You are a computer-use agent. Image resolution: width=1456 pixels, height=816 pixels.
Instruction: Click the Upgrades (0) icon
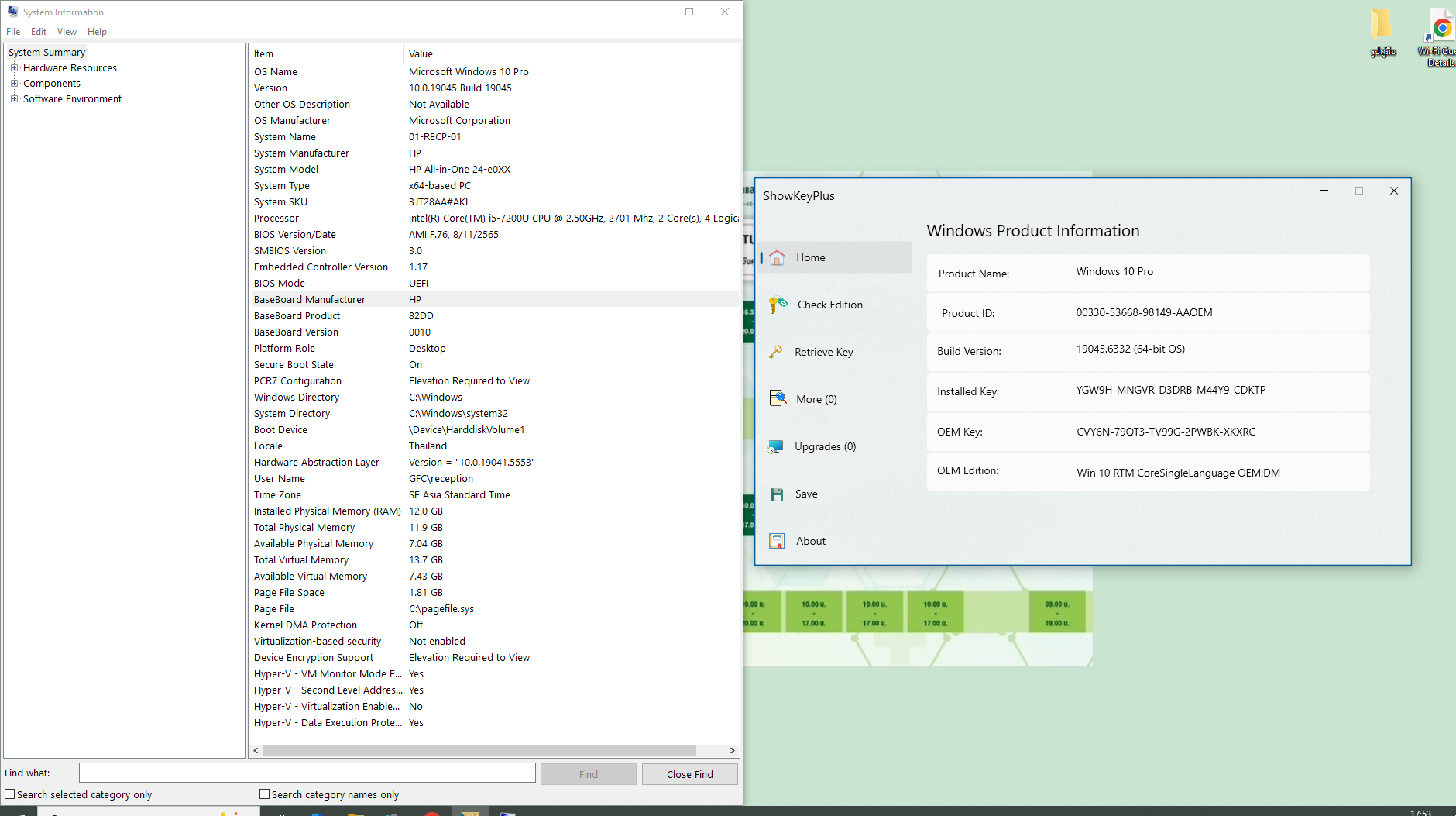pos(776,446)
